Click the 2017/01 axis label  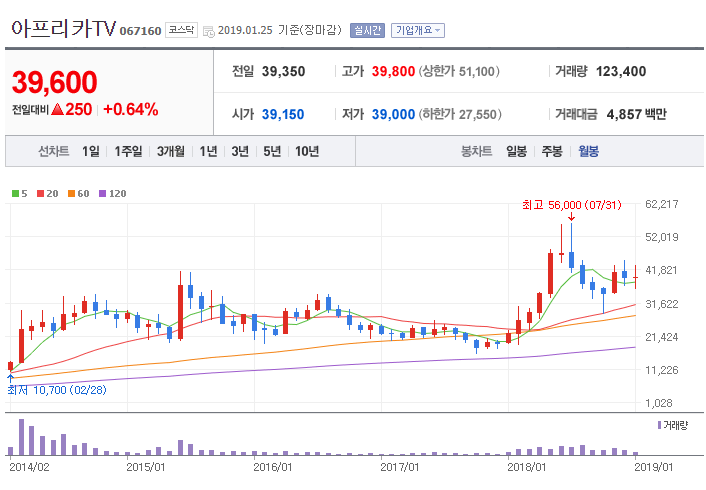click(x=399, y=467)
